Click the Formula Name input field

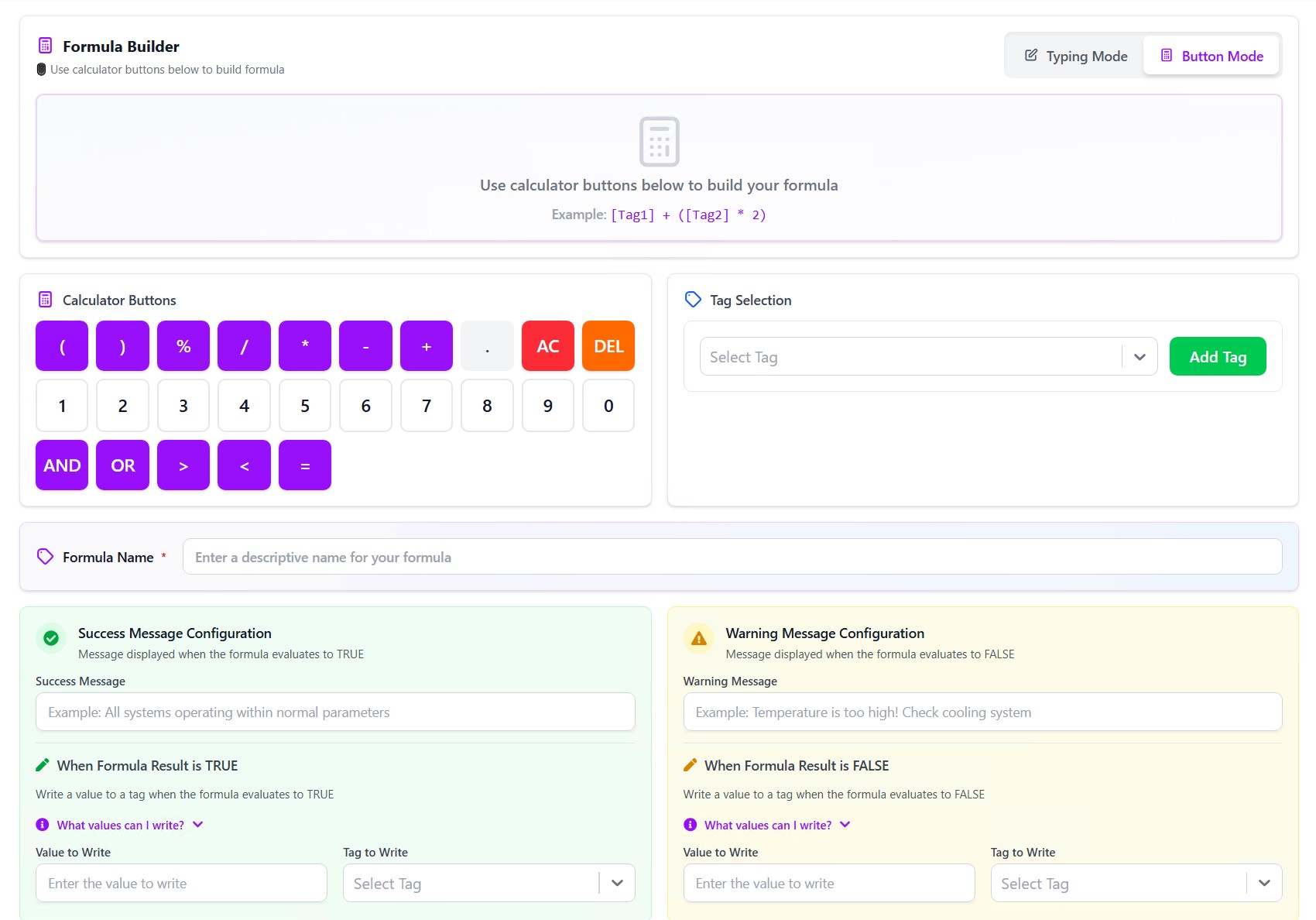[x=732, y=557]
